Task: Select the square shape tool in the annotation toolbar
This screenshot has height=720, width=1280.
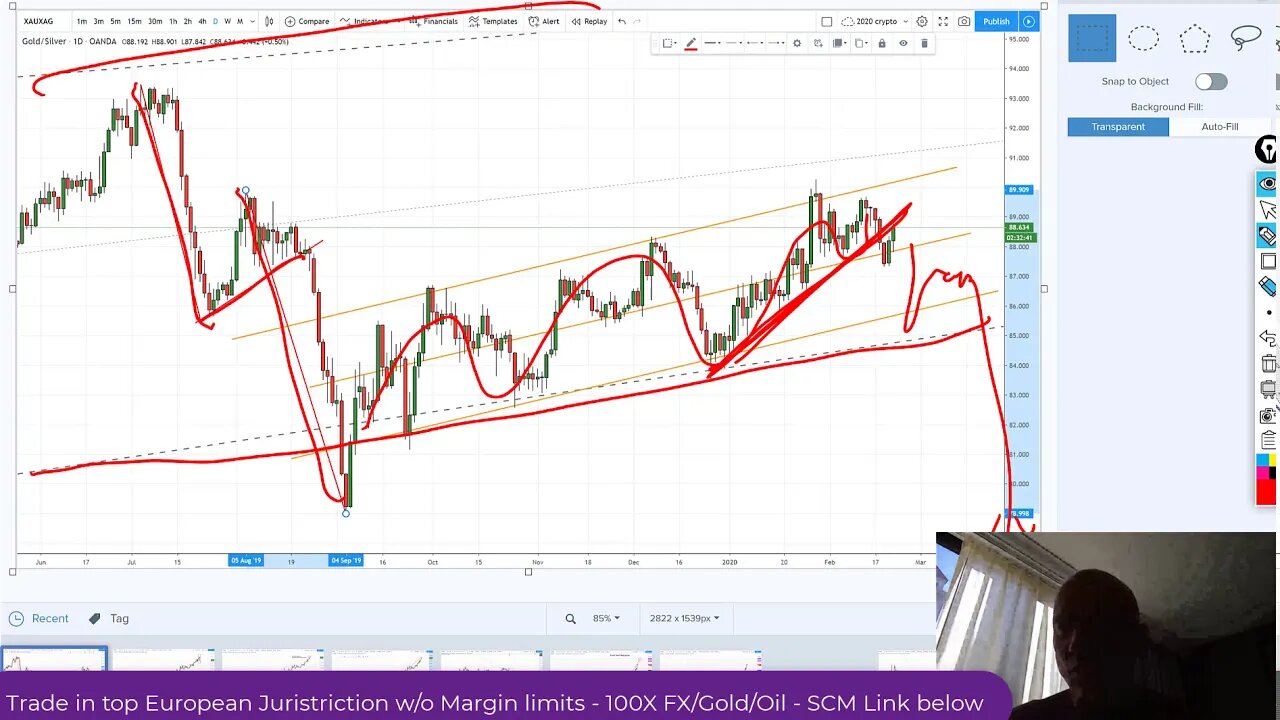Action: pos(1268,262)
